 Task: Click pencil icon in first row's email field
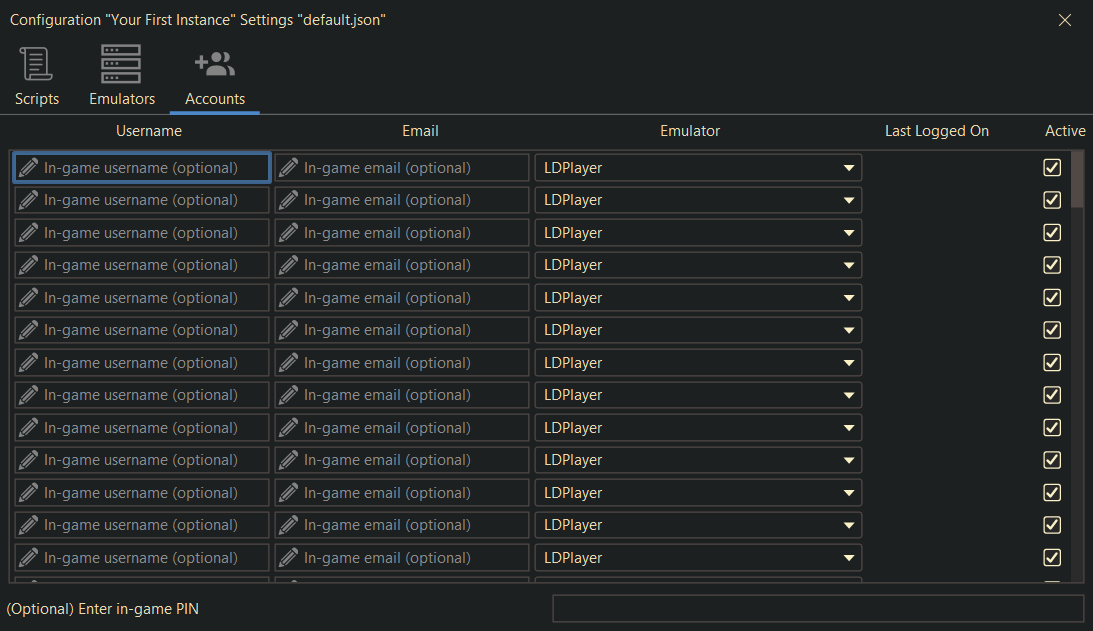click(x=289, y=167)
